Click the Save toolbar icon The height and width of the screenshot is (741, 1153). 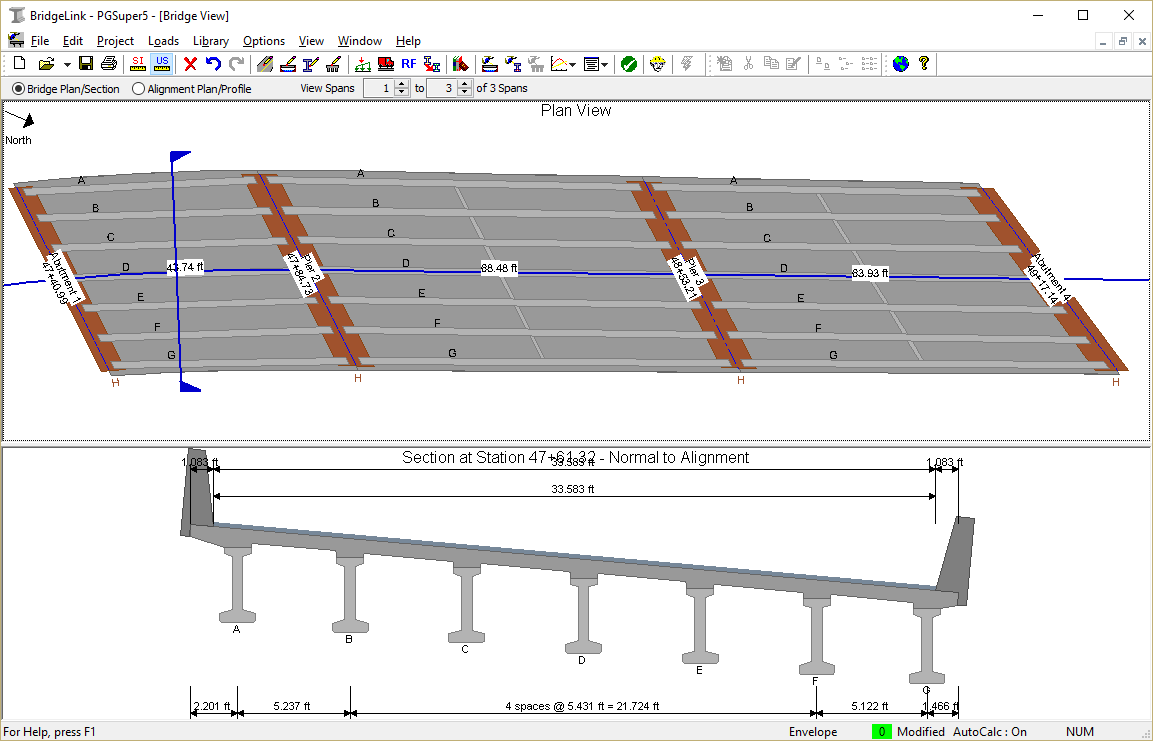click(86, 63)
